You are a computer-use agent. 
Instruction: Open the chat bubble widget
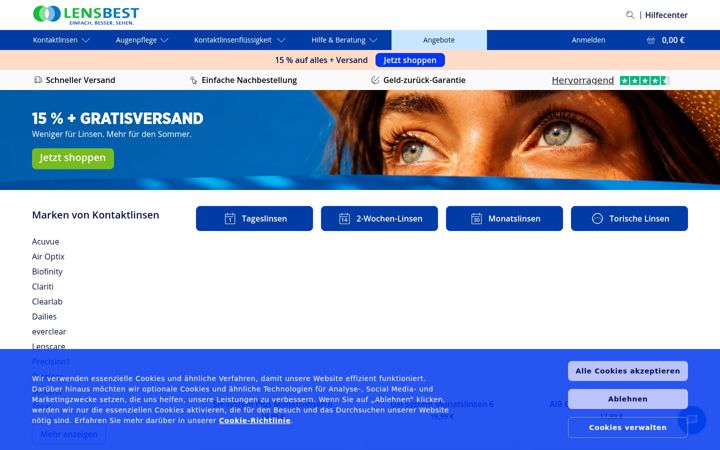[692, 420]
